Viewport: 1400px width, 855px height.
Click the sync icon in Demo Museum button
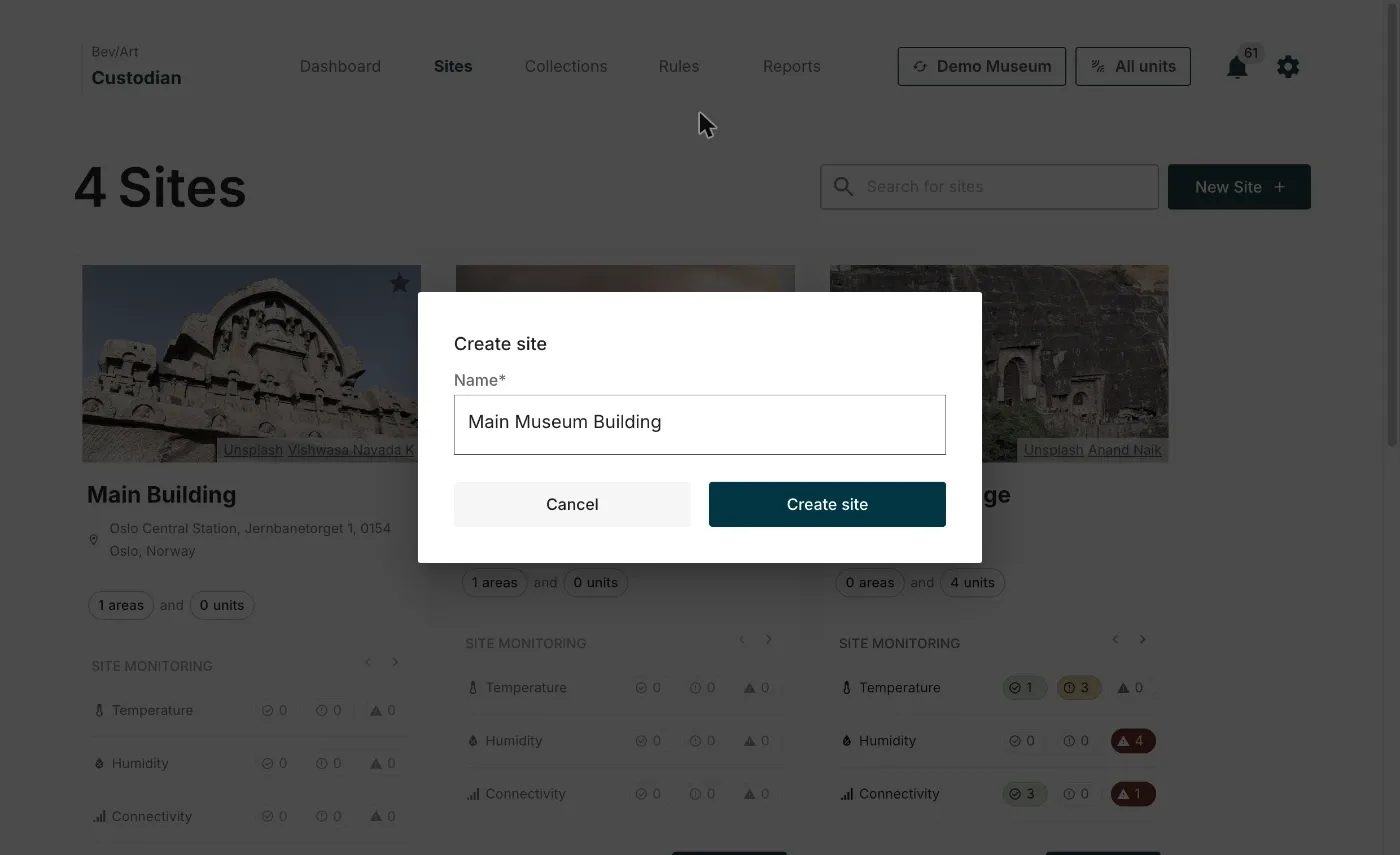[920, 67]
